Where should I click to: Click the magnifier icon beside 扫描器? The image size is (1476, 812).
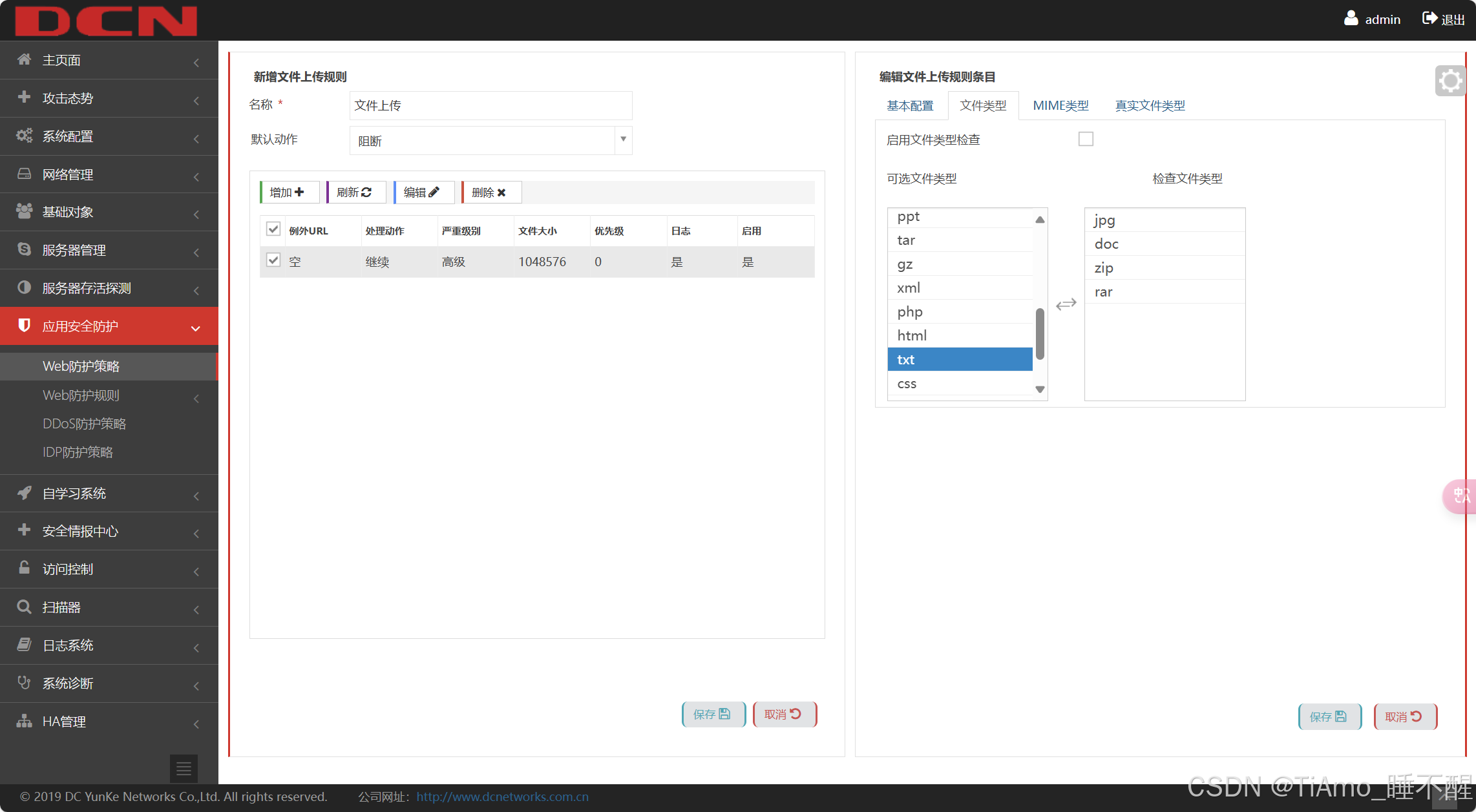tap(24, 607)
